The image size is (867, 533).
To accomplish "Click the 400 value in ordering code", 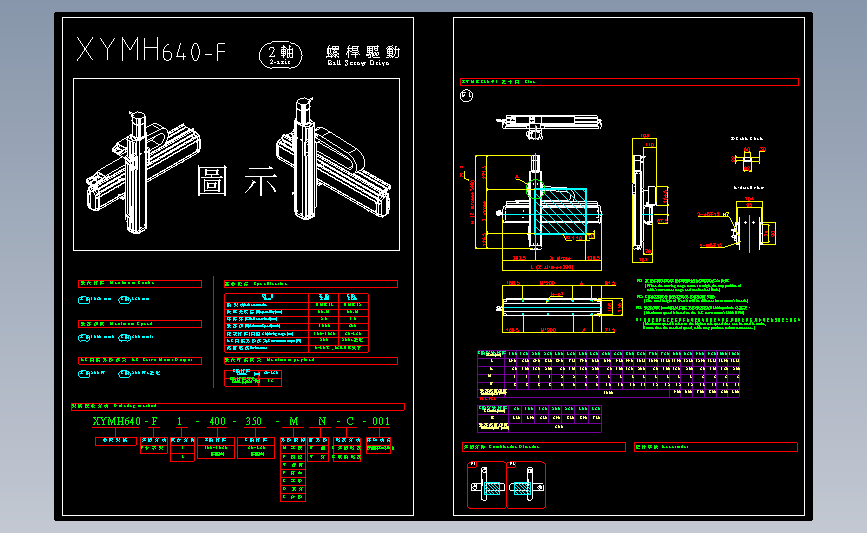I will click(x=217, y=421).
